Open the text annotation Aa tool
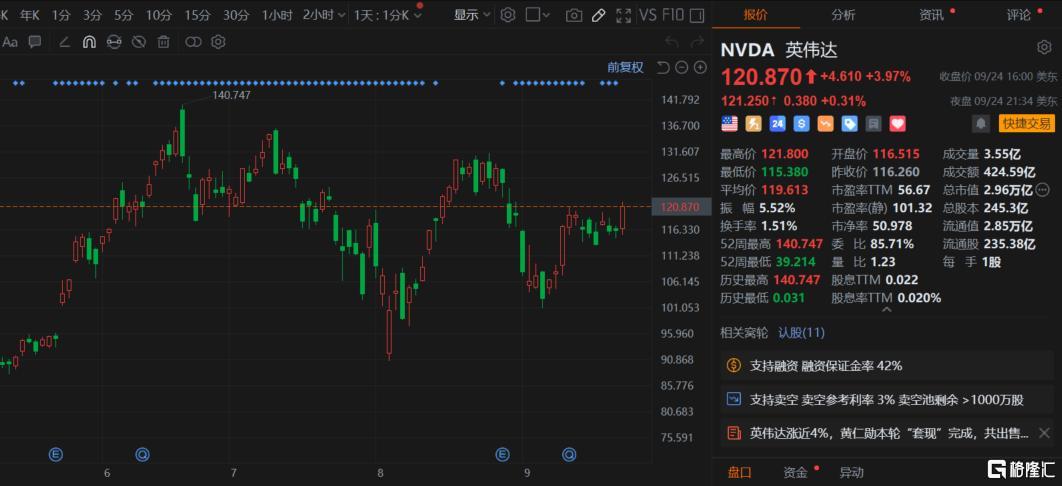1062x486 pixels. (x=10, y=42)
